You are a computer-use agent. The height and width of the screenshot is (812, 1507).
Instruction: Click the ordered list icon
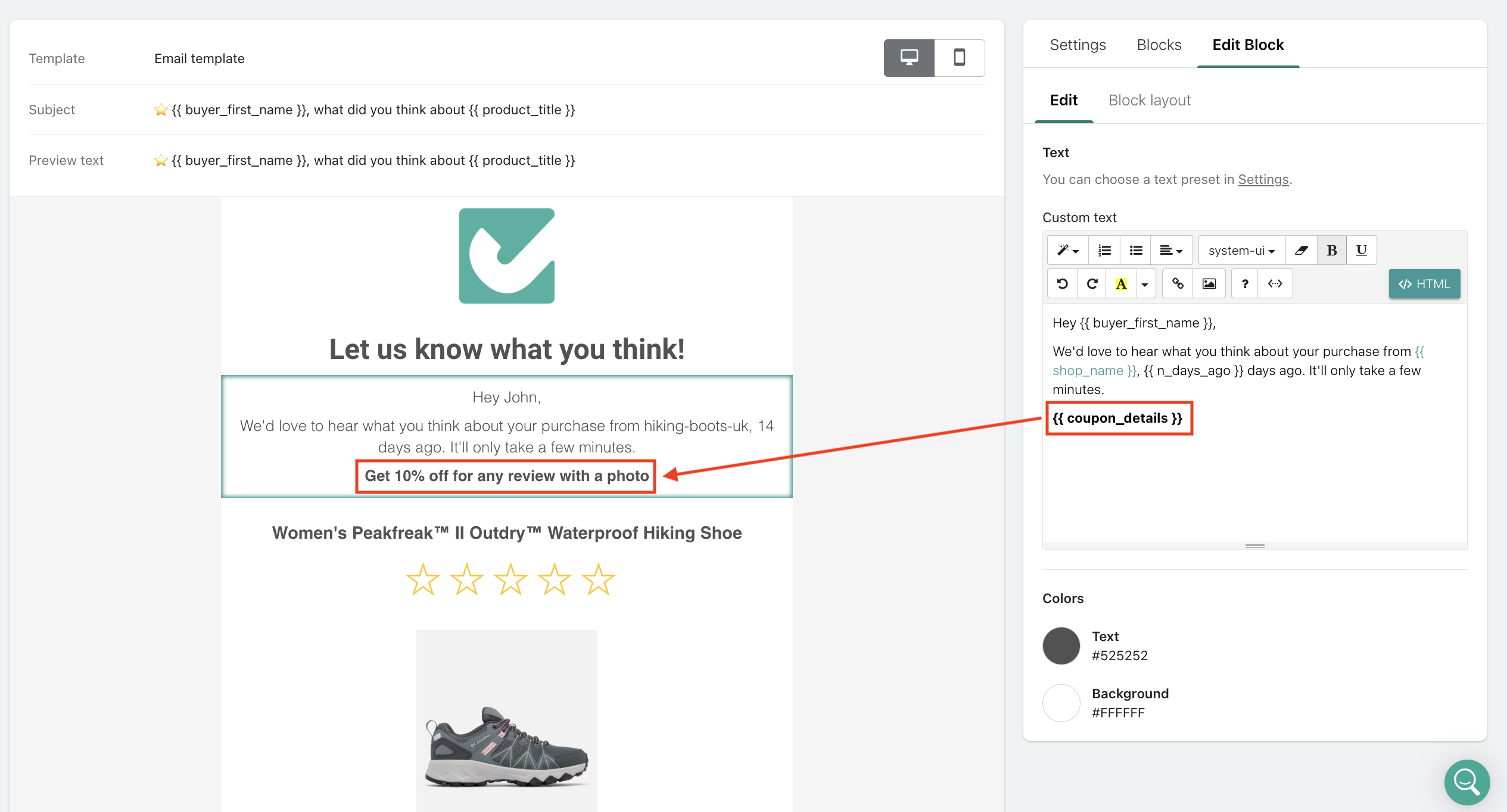tap(1104, 251)
